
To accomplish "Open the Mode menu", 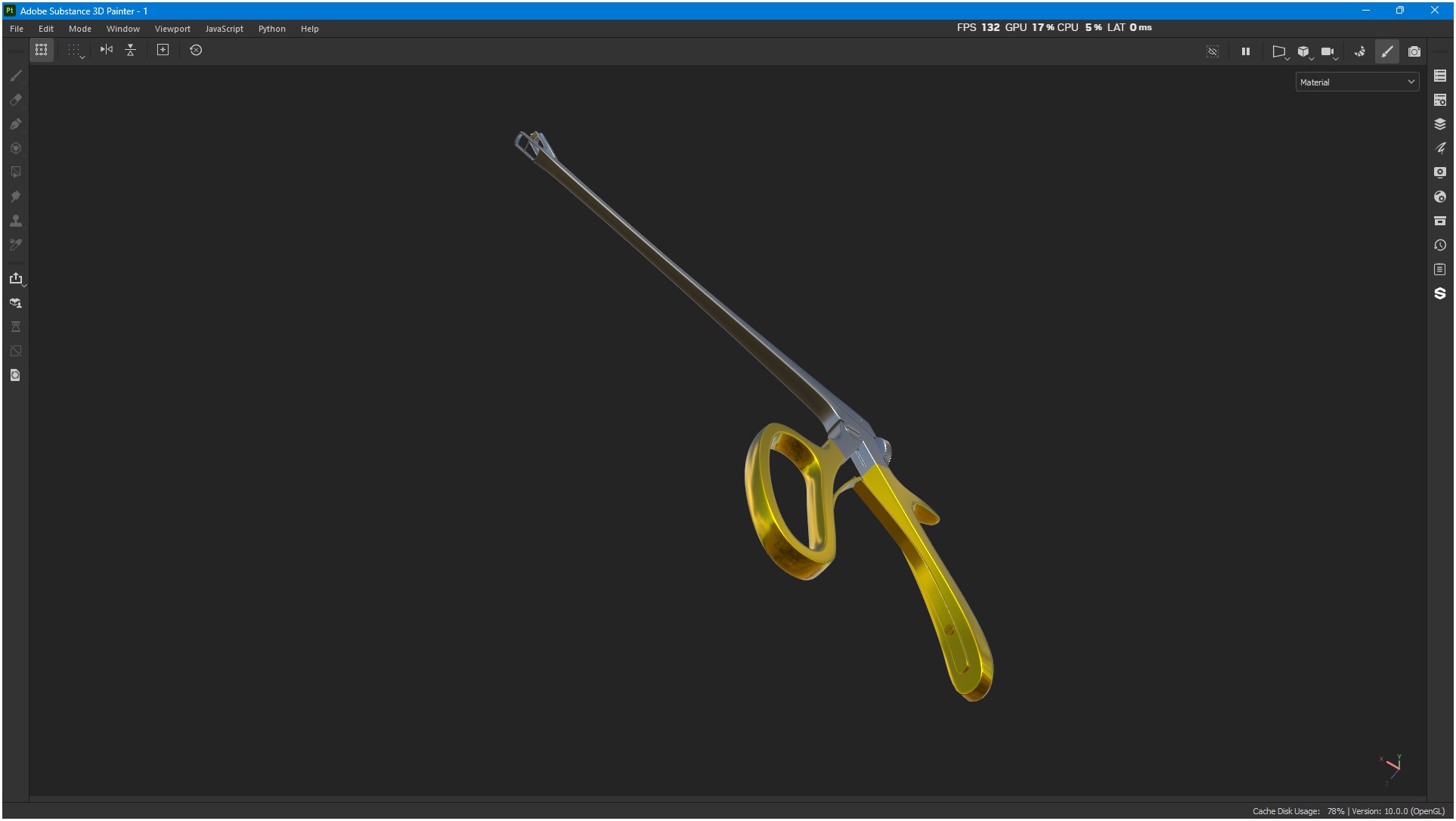I will (x=80, y=29).
